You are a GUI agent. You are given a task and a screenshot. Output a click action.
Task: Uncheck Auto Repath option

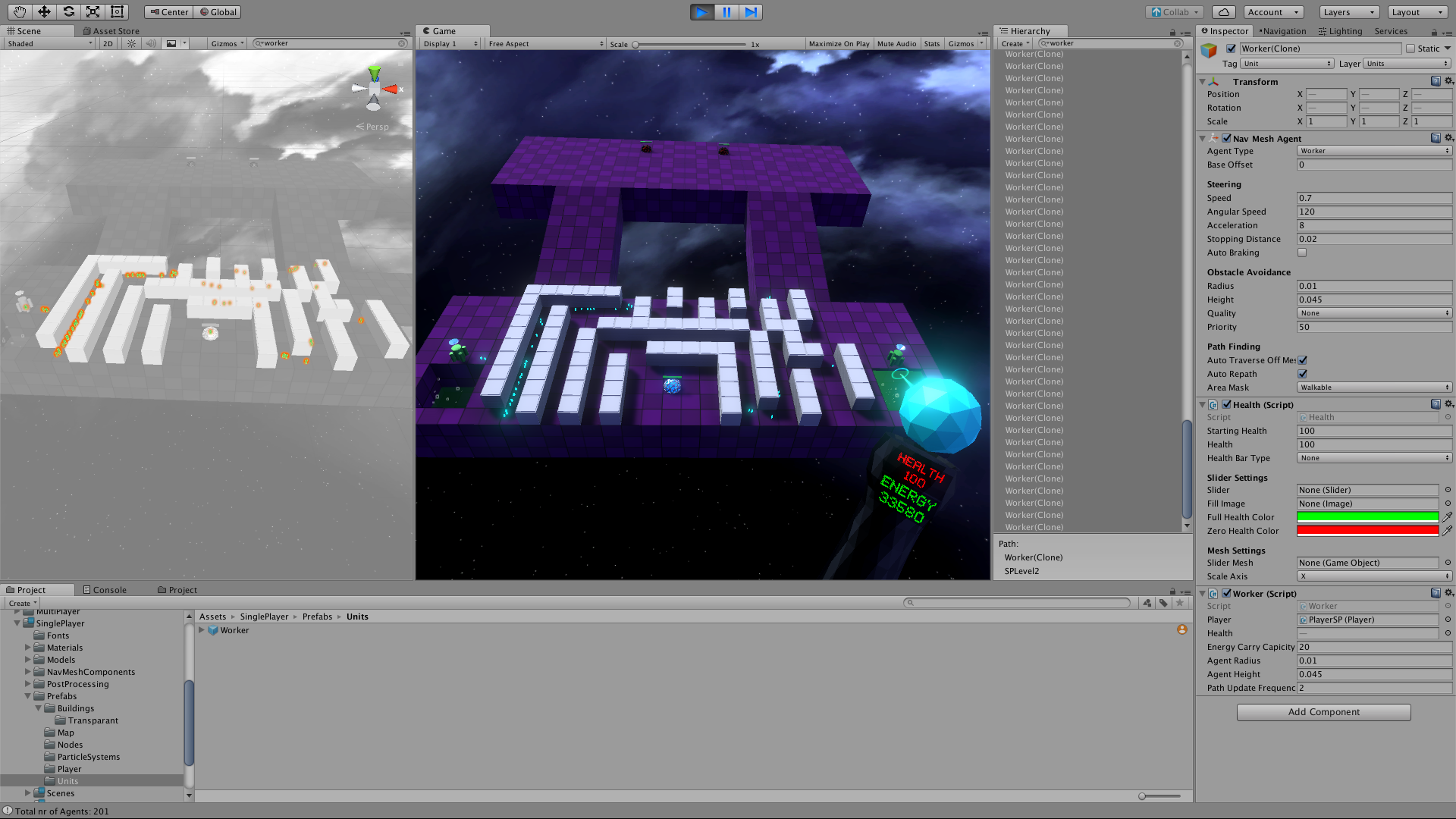(x=1302, y=374)
